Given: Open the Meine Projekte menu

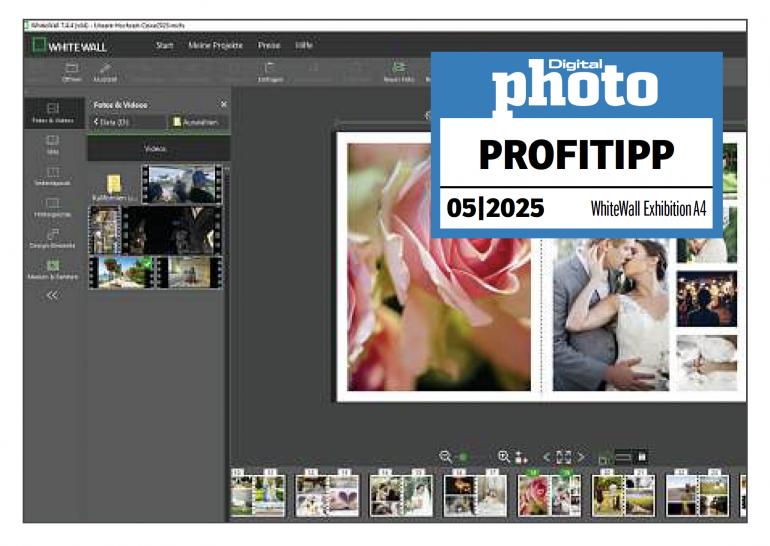Looking at the screenshot, I should click(x=216, y=45).
